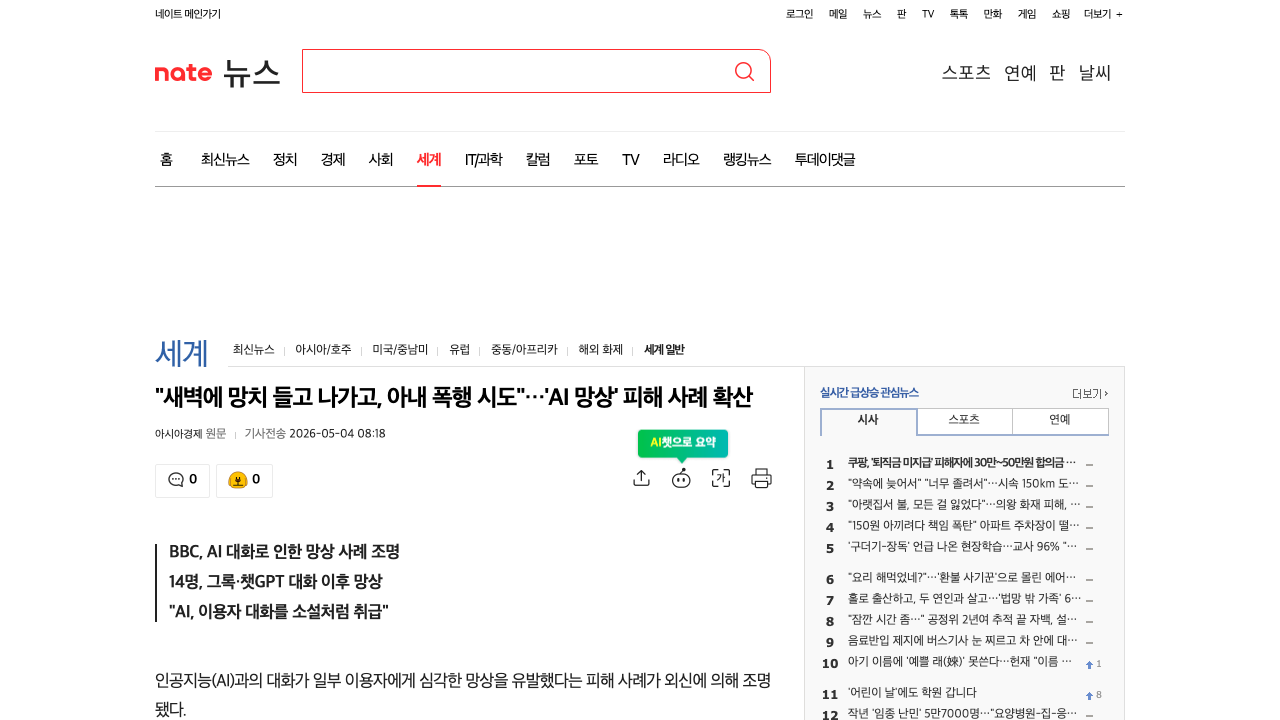Click 톡톡 in top utility bar
Screen dimensions: 1280x720
tap(959, 14)
